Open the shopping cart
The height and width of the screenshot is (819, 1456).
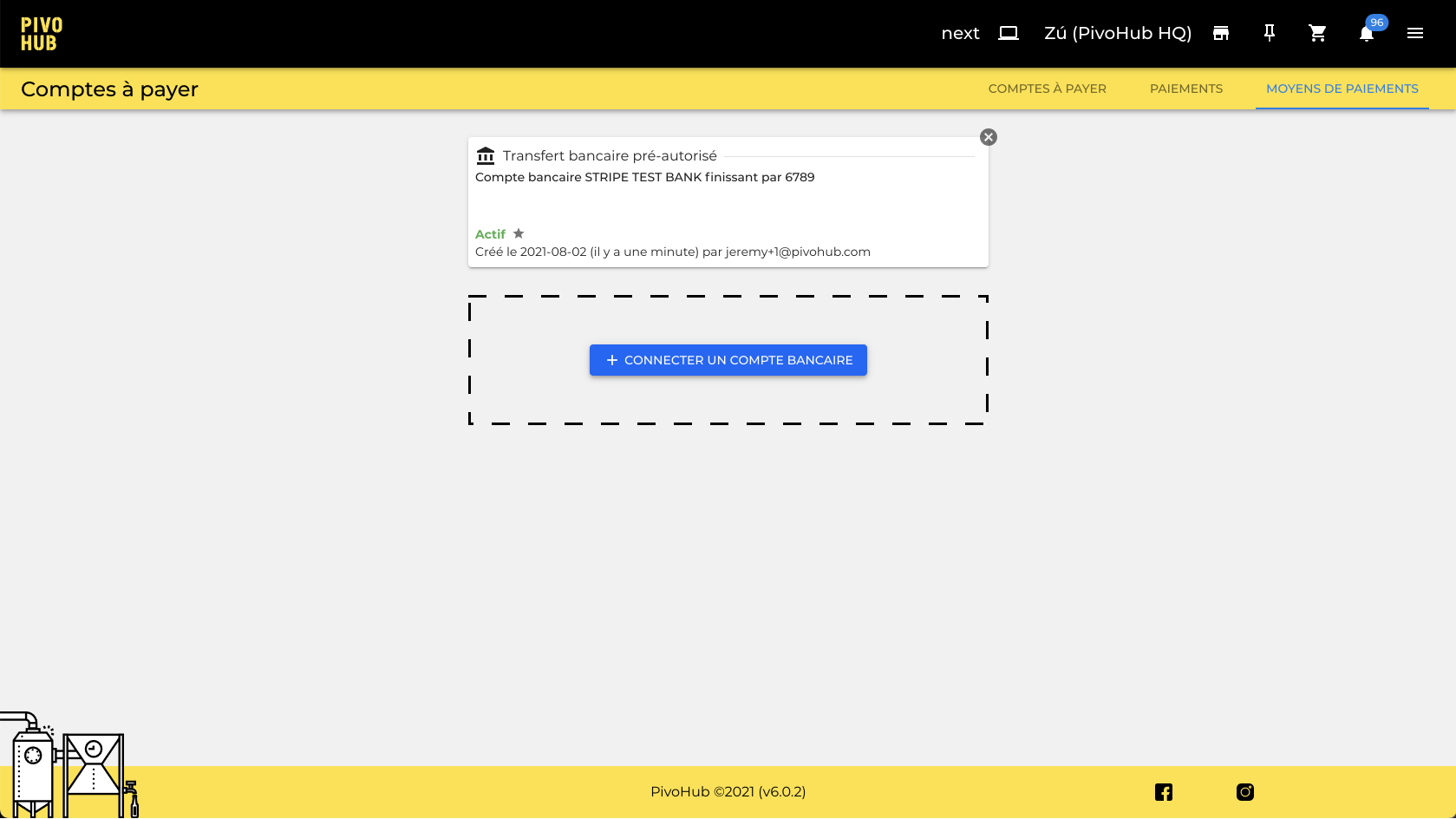[1317, 33]
